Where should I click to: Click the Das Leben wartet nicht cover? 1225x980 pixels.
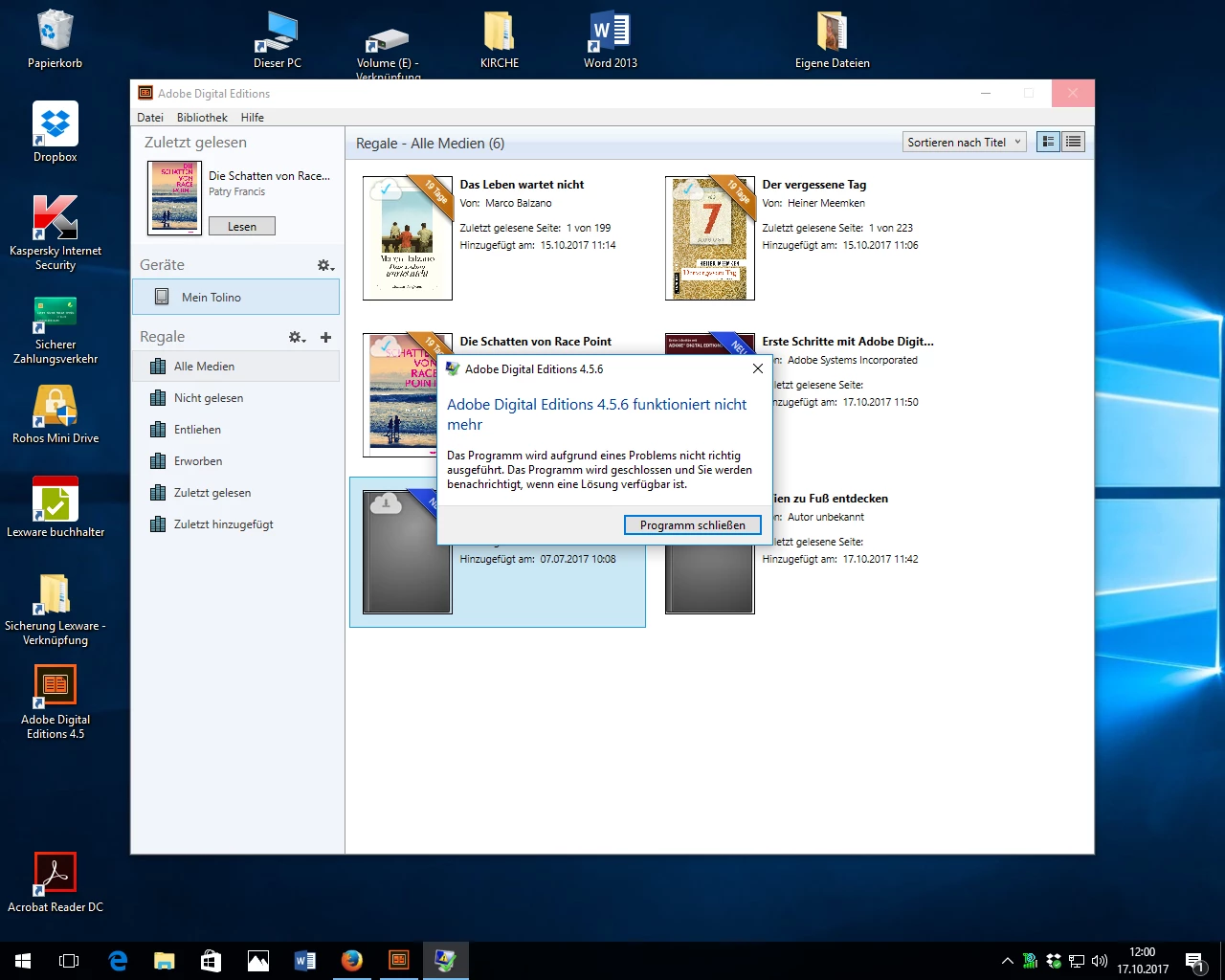pos(408,238)
